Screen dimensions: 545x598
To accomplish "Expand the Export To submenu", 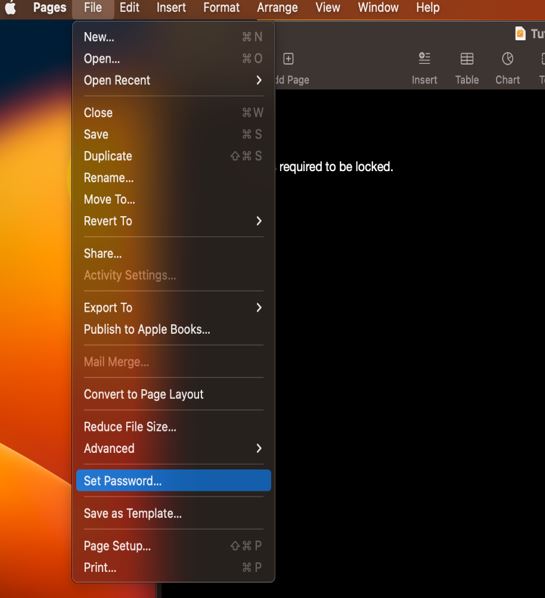I will [x=174, y=307].
